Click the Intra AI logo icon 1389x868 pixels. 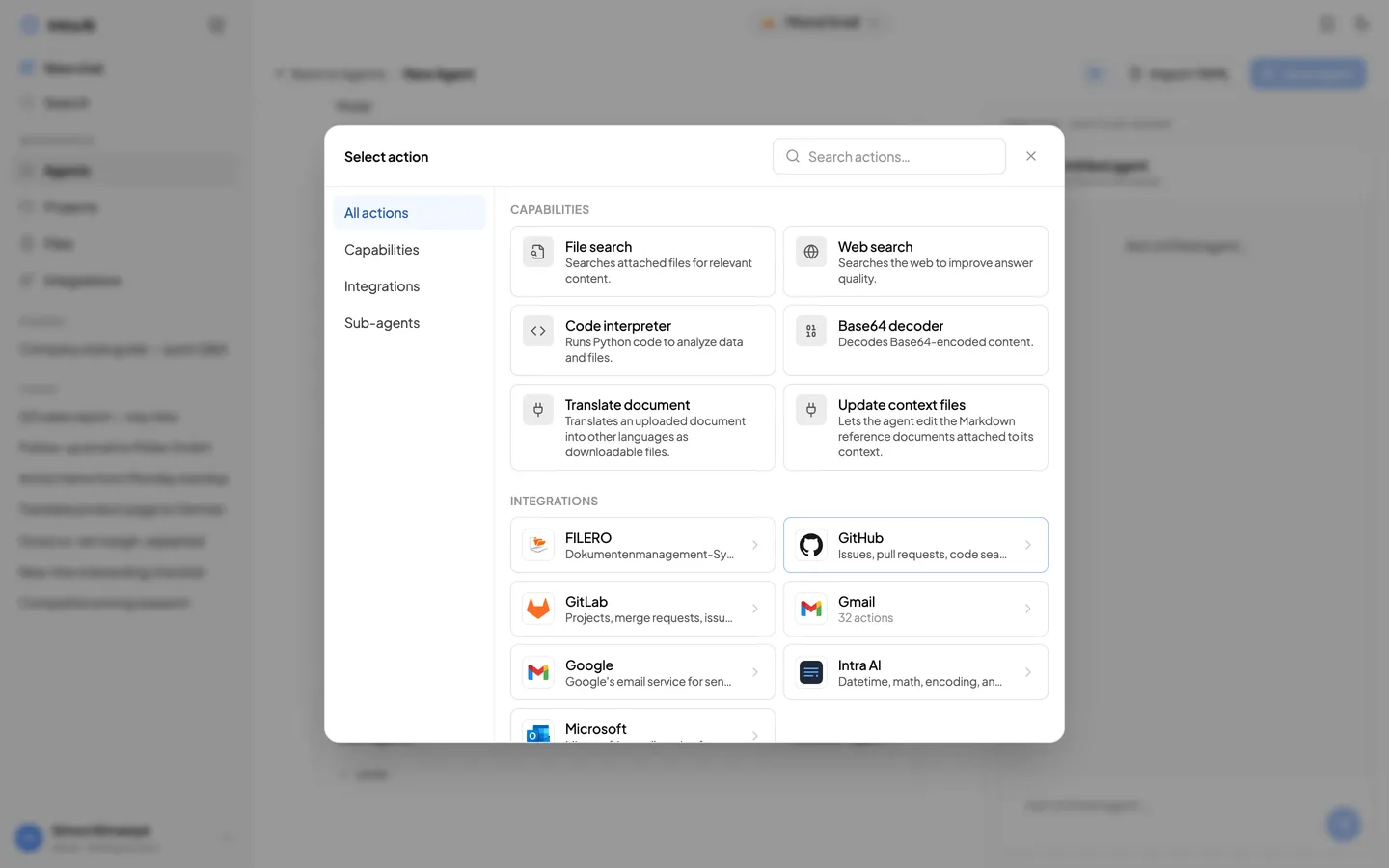(811, 672)
